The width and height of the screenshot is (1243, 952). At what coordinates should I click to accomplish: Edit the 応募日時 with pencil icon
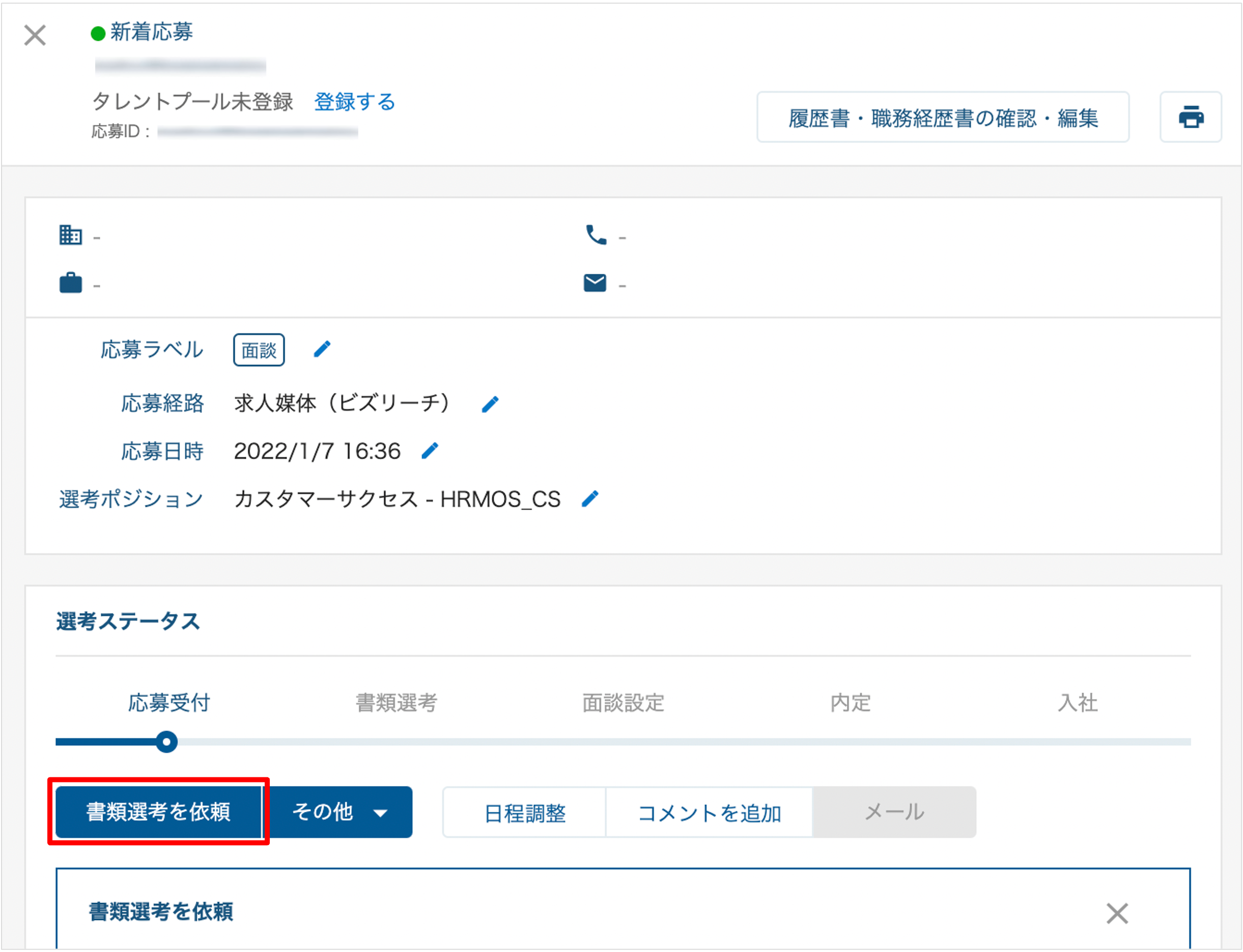[x=430, y=451]
